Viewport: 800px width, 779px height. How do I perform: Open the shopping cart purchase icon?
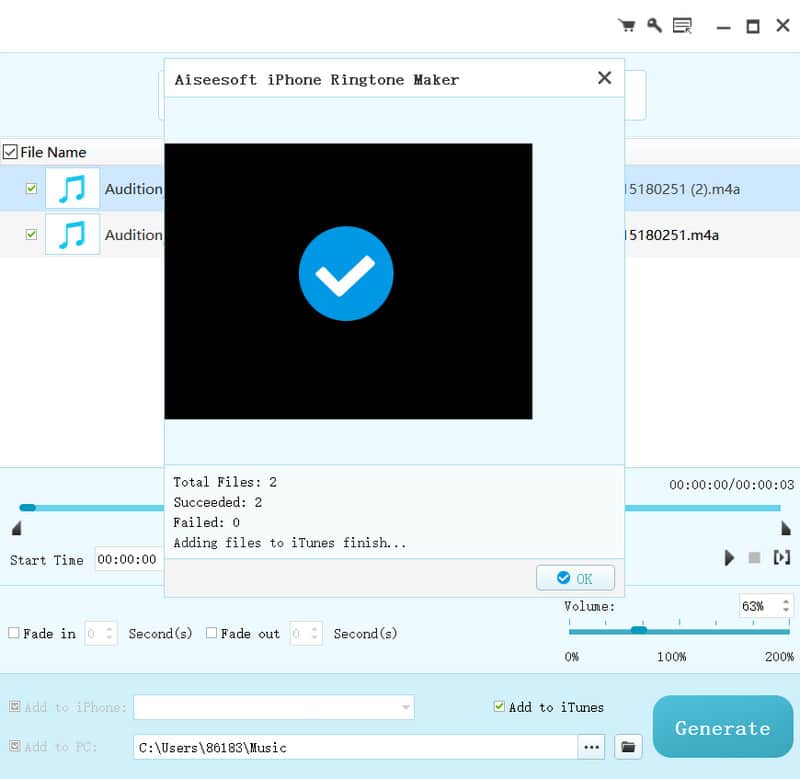pos(627,25)
